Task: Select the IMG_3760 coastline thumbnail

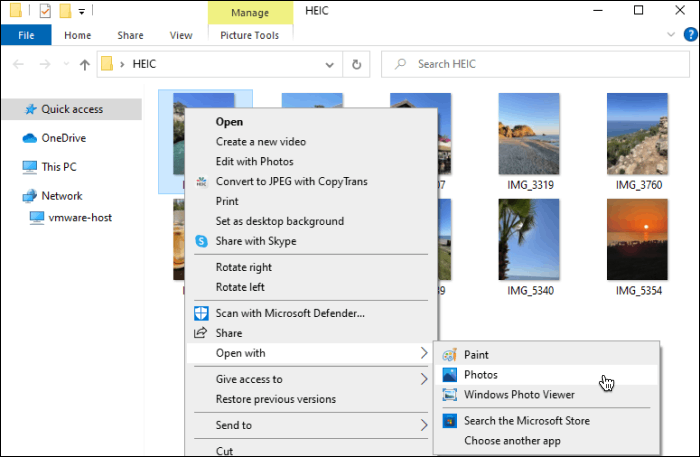Action: [x=638, y=133]
